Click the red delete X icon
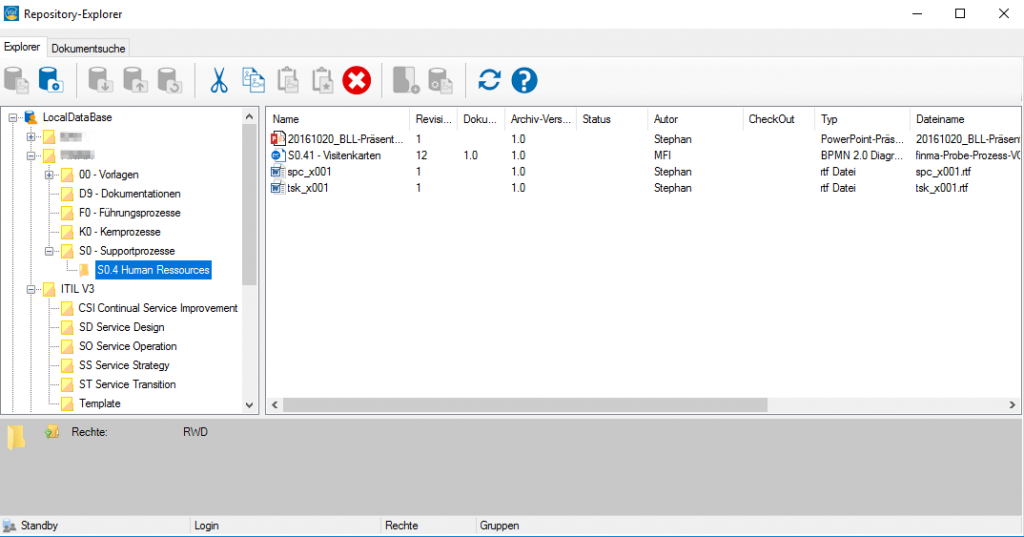The height and width of the screenshot is (537, 1024). (357, 80)
